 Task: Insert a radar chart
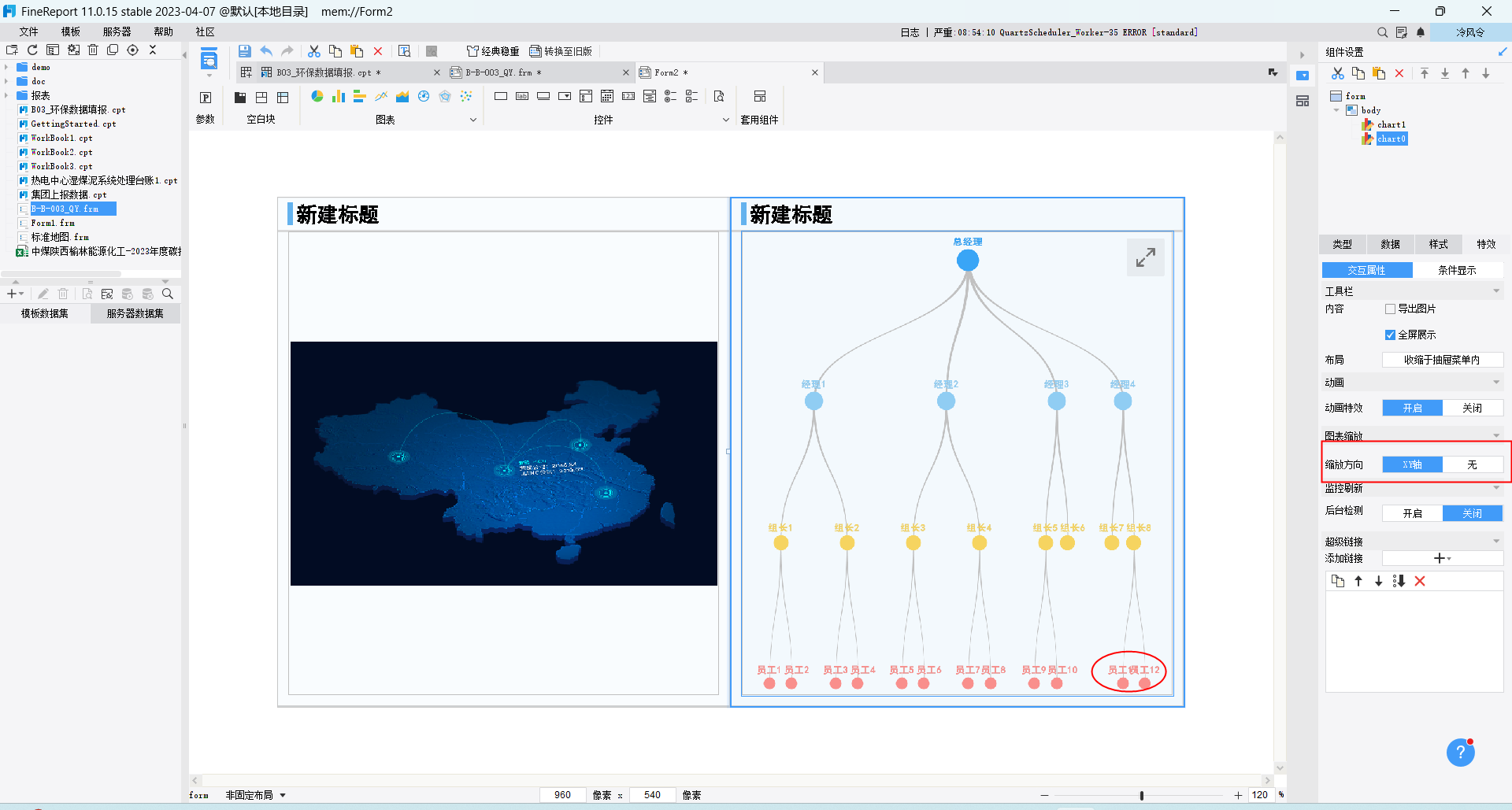point(445,96)
